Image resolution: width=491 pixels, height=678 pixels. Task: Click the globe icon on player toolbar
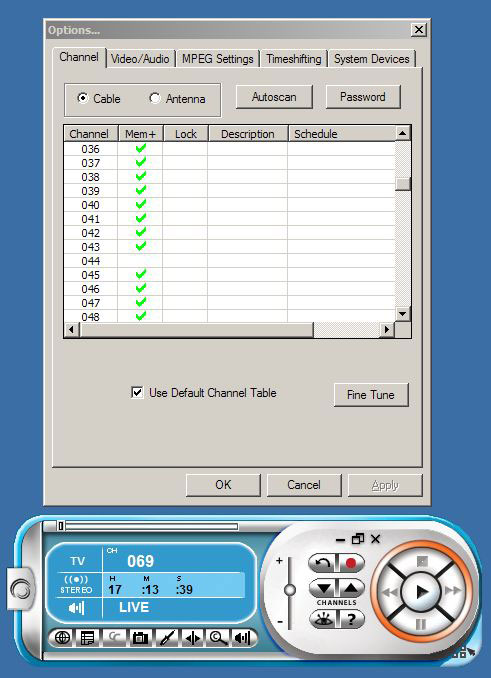[x=62, y=637]
